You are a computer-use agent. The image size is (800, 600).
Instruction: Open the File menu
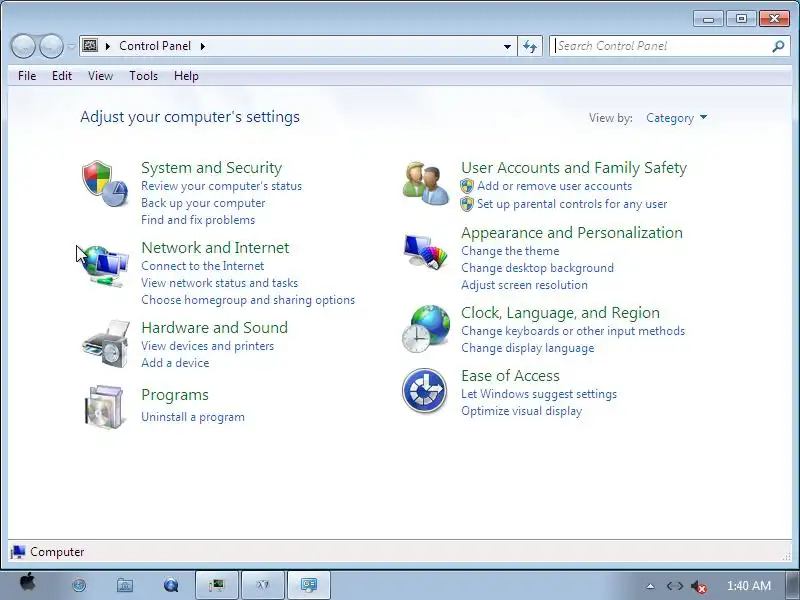tap(27, 76)
